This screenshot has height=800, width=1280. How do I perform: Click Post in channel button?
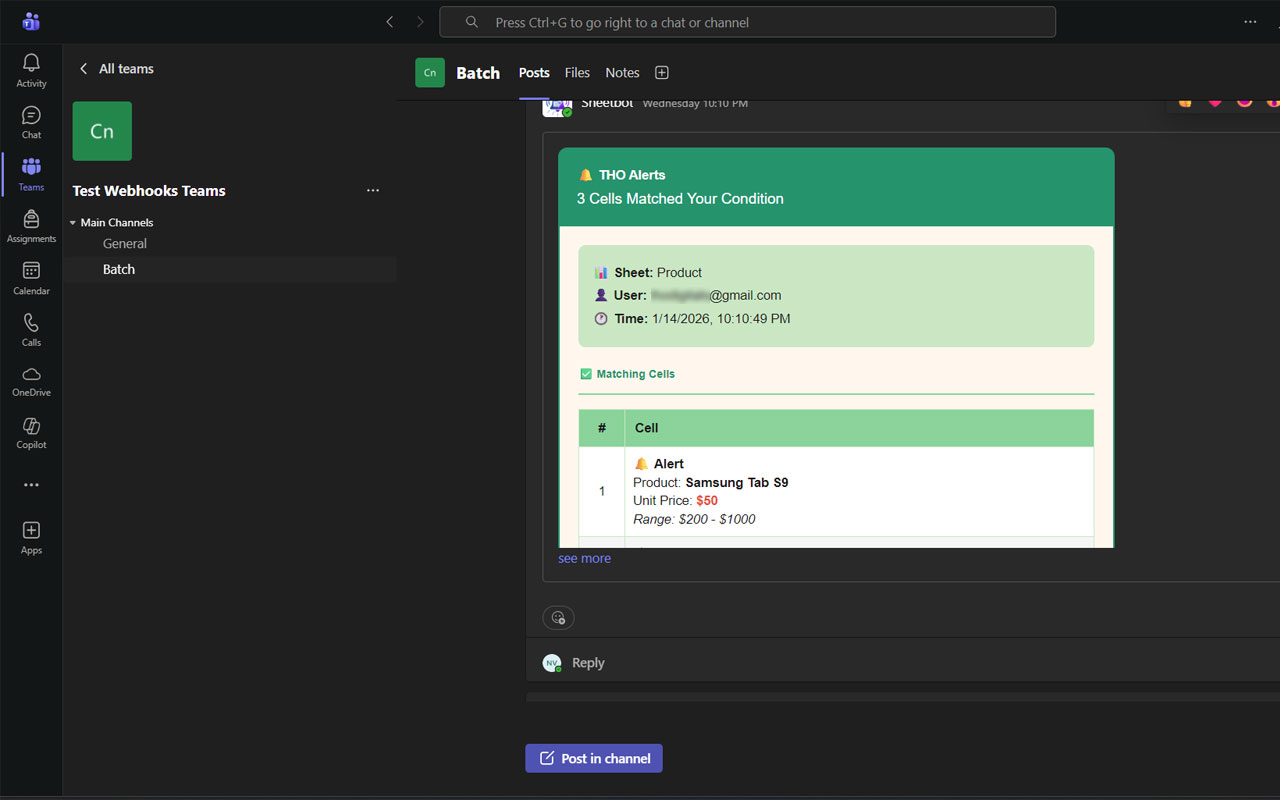click(x=594, y=758)
